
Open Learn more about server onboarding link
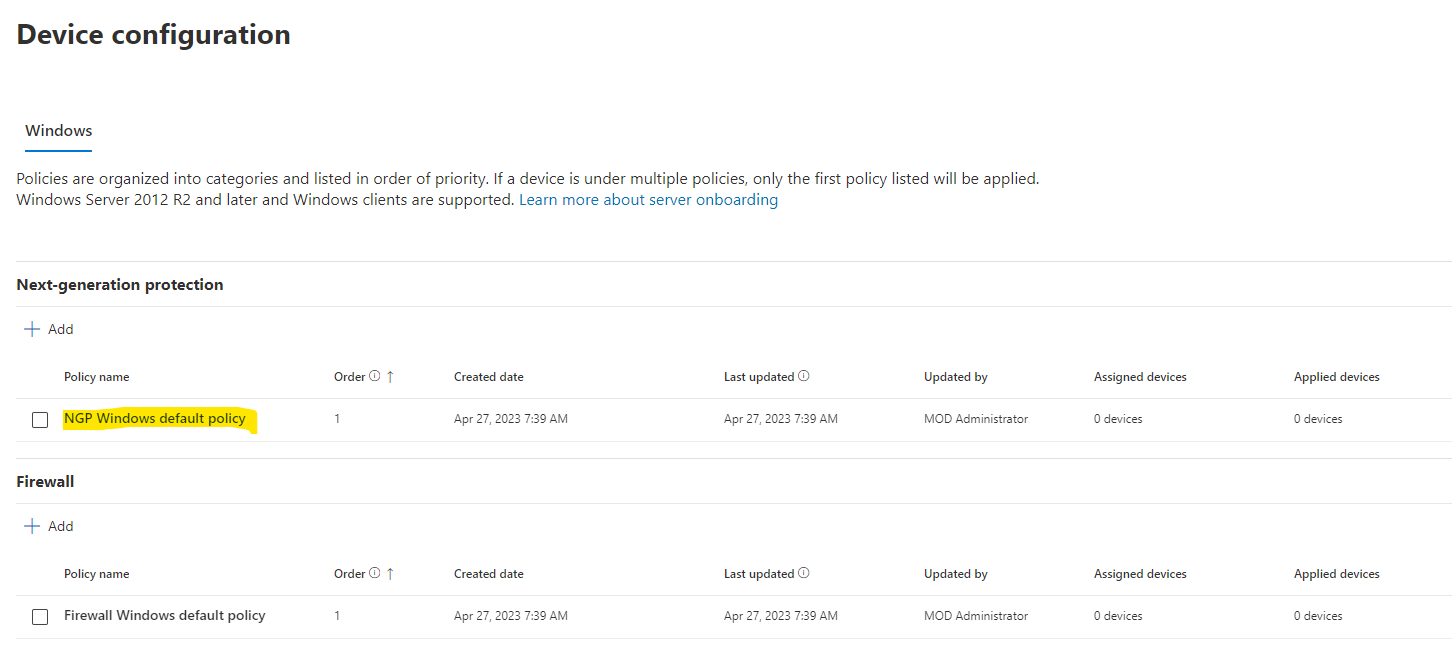pos(648,200)
